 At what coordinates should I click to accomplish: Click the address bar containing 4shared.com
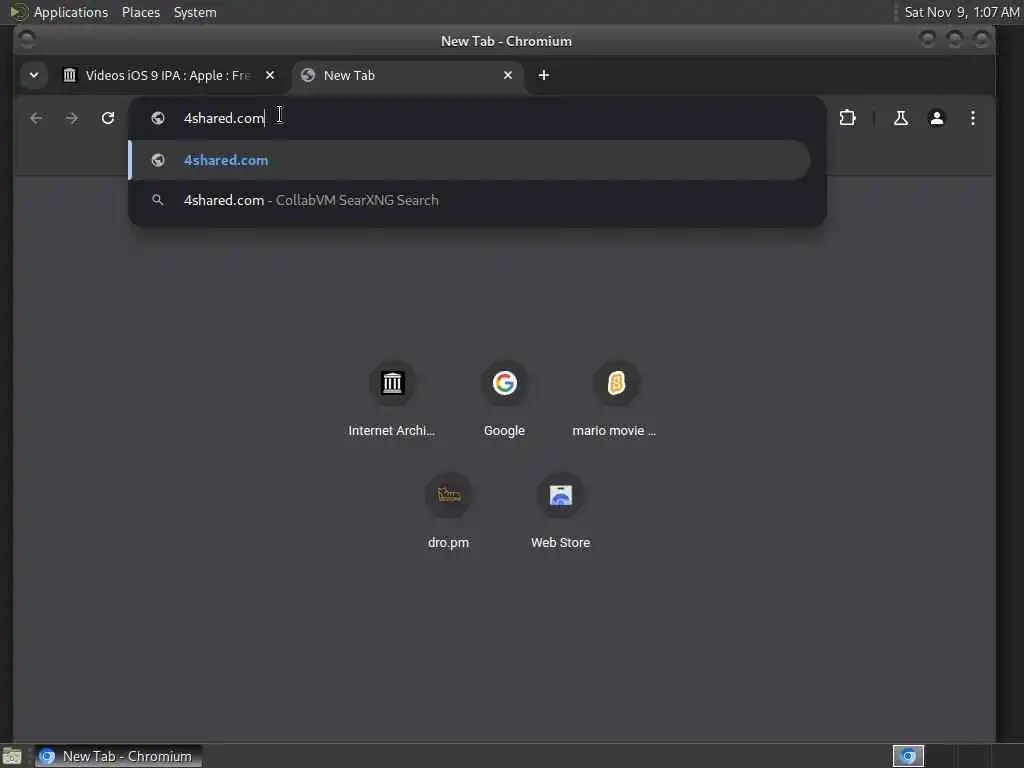[477, 118]
